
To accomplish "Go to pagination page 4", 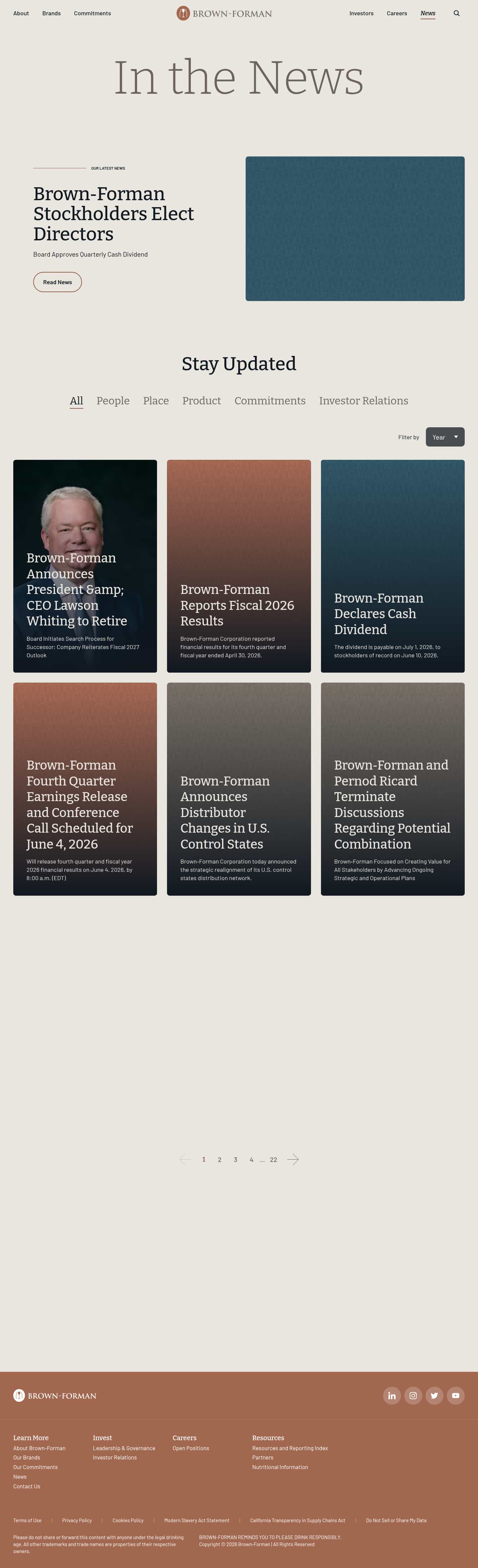I will [x=252, y=1160].
